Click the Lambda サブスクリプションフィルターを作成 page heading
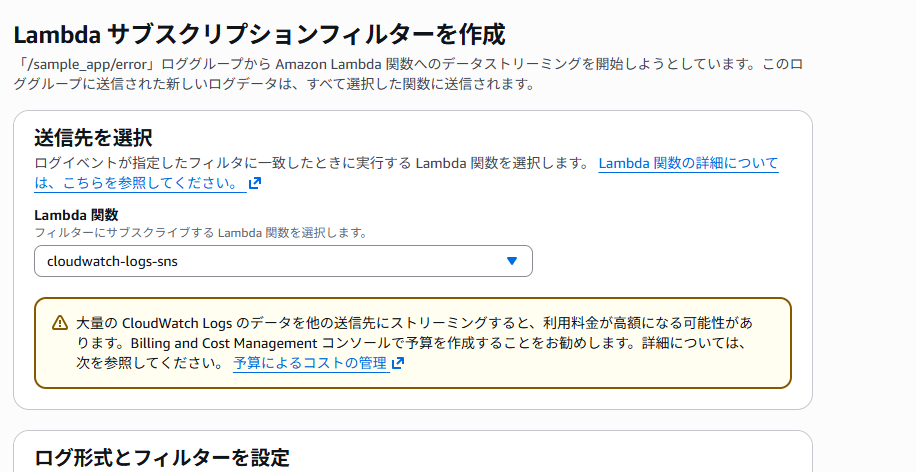 260,34
